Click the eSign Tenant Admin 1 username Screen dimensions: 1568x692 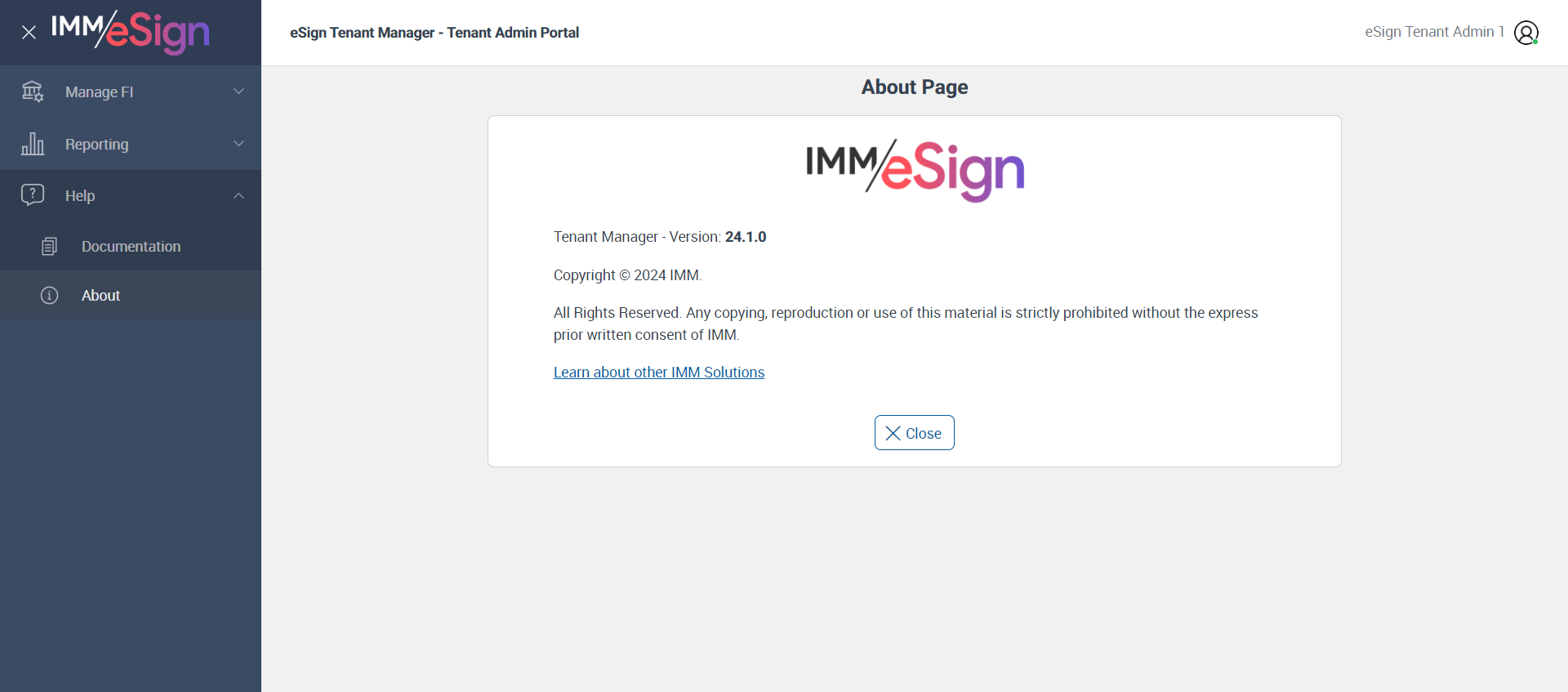pyautogui.click(x=1435, y=32)
